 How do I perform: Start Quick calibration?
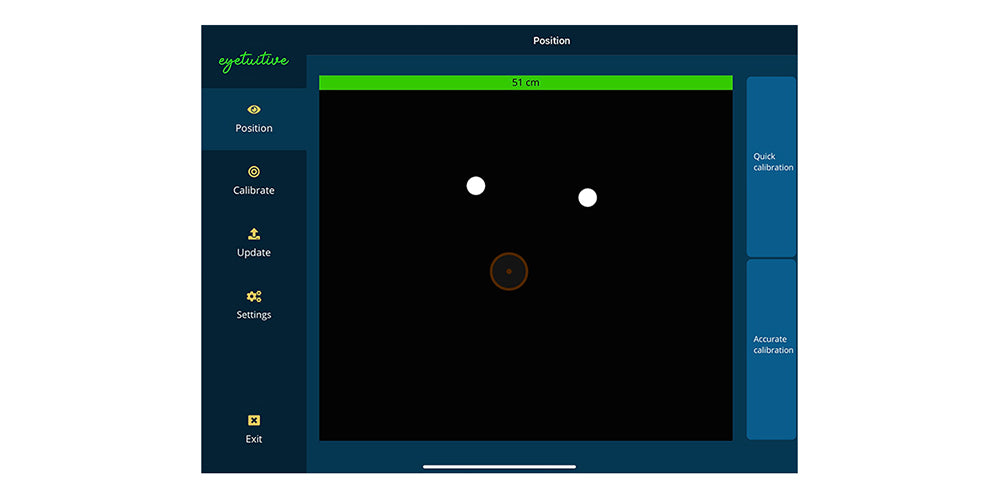pos(771,163)
